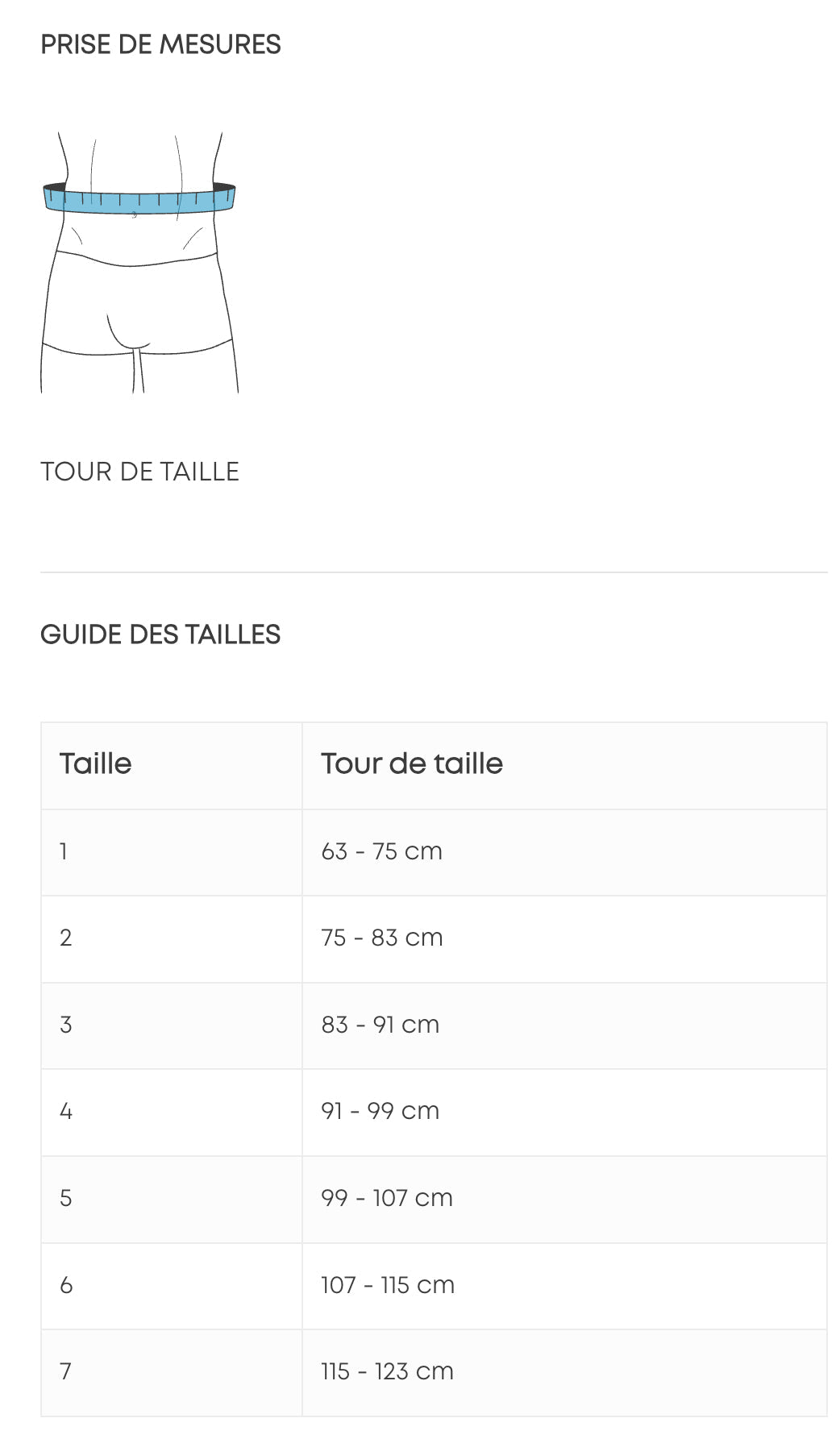
Task: Click the GUIDE DES TAILLES heading
Action: tap(160, 634)
